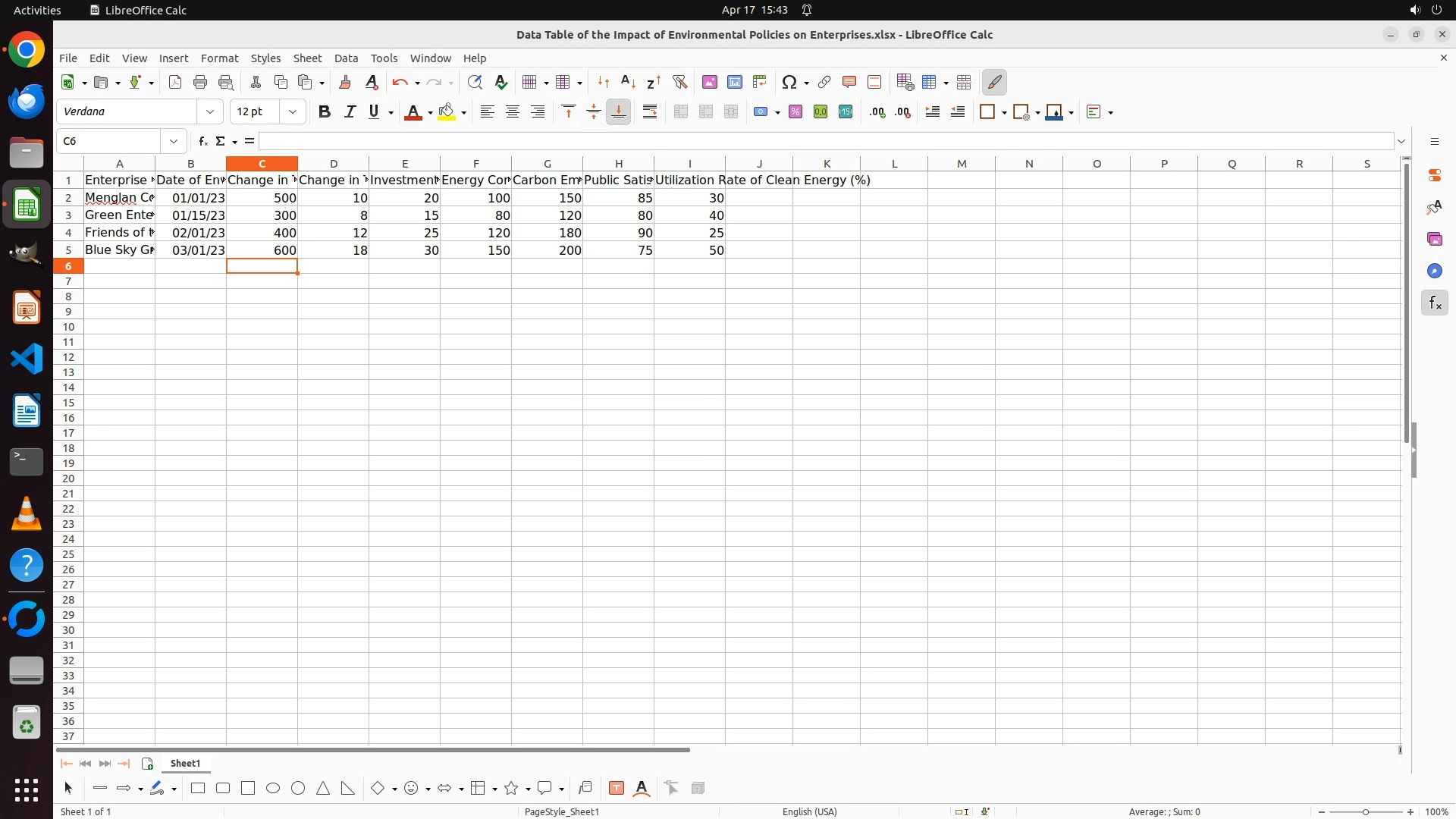The height and width of the screenshot is (819, 1456).
Task: Expand the Verdana font name dropdown
Action: pyautogui.click(x=210, y=111)
